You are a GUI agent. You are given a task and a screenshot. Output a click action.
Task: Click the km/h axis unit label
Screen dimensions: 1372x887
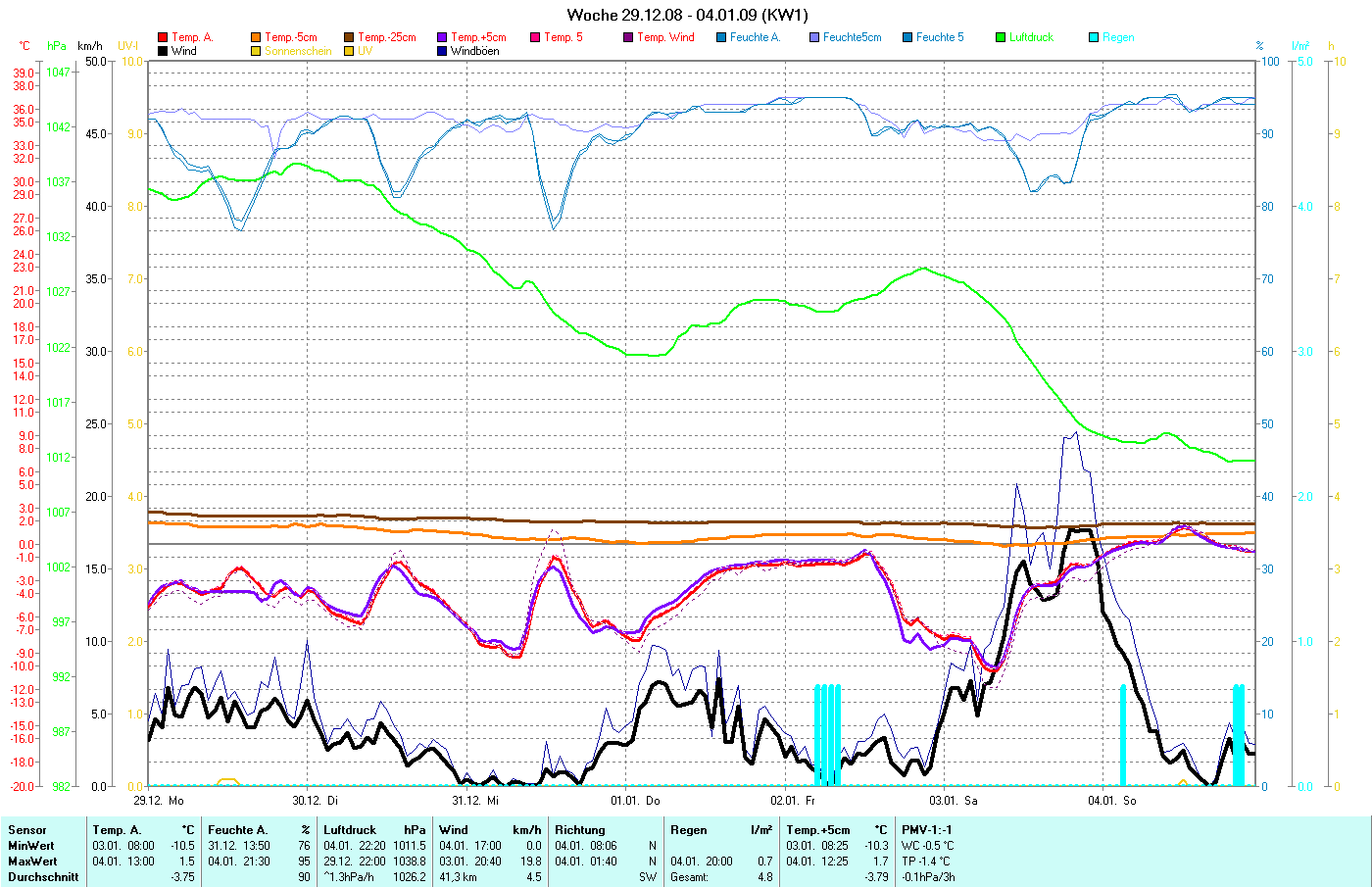click(90, 46)
